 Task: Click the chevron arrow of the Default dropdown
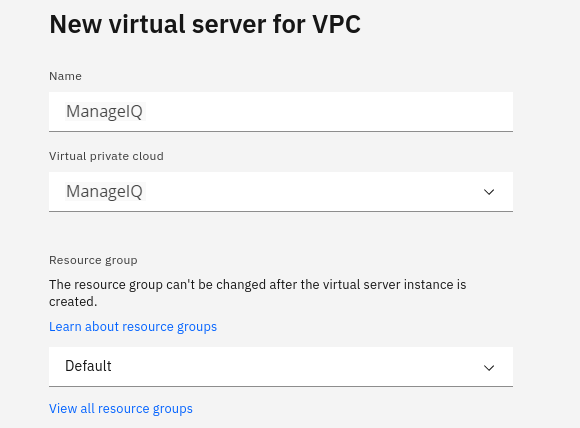[x=489, y=368]
